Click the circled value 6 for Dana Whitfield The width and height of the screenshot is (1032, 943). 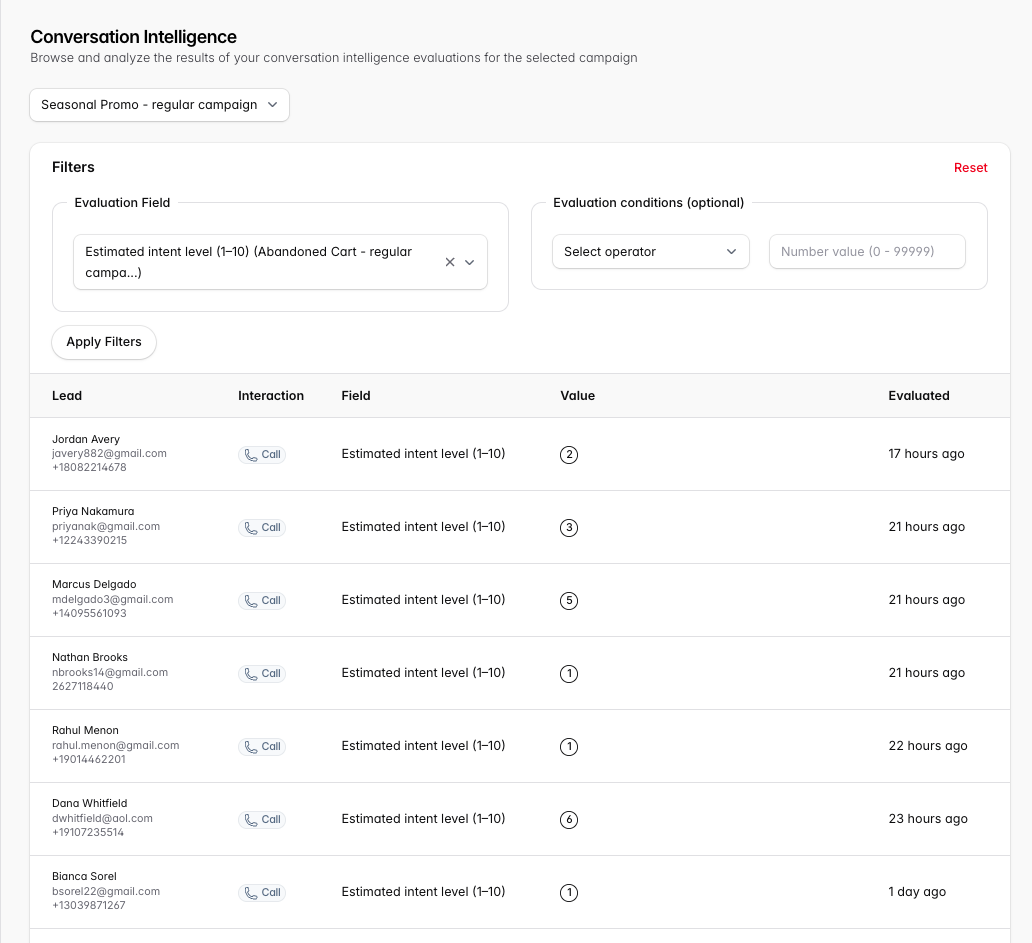[x=569, y=820]
